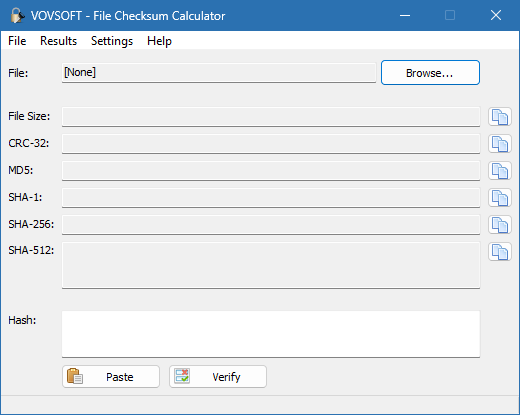Screen dimensions: 520x415
Task: Click the SHA-512 output box
Action: point(271,265)
